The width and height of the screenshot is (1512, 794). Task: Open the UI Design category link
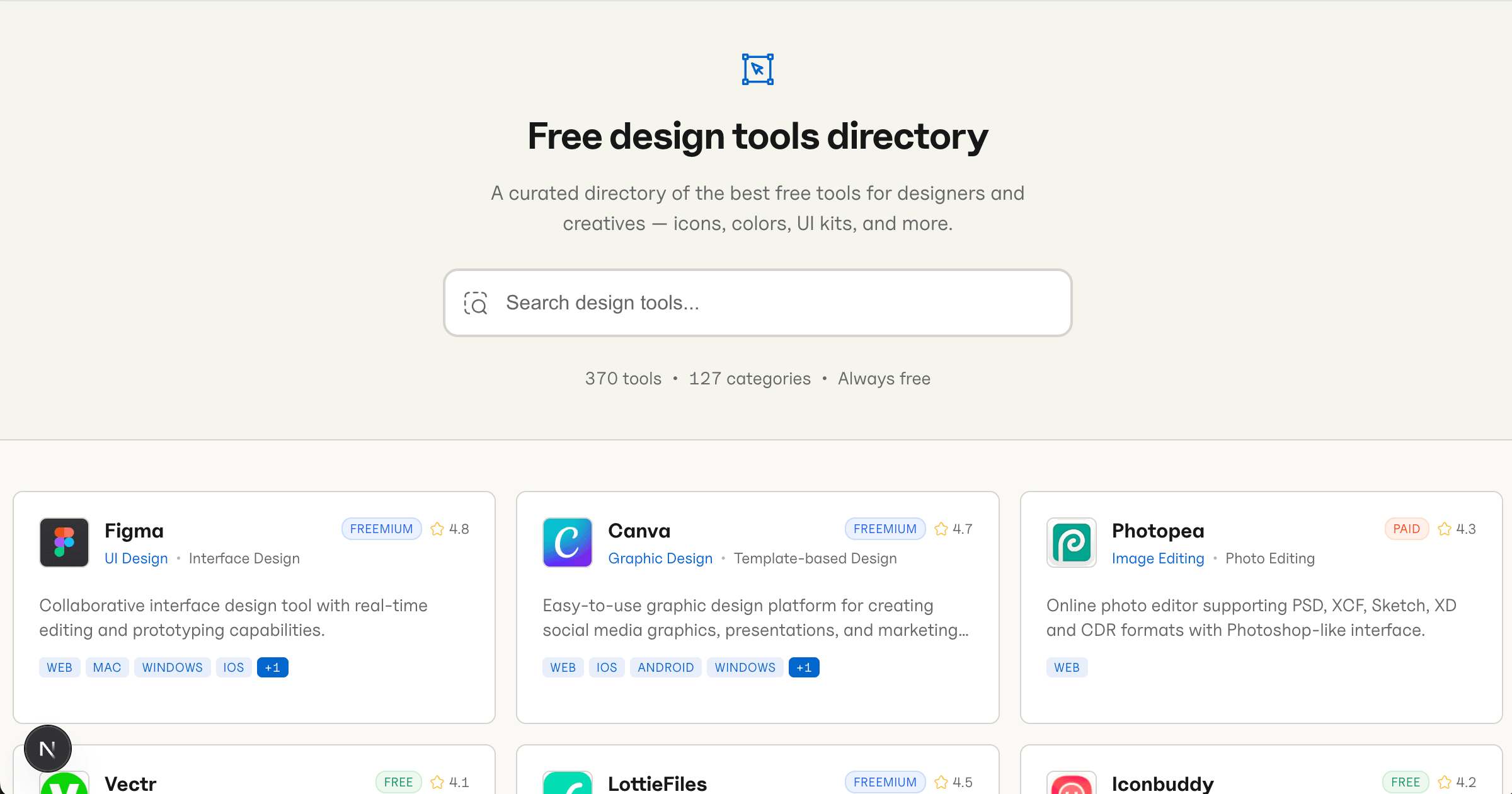tap(135, 558)
